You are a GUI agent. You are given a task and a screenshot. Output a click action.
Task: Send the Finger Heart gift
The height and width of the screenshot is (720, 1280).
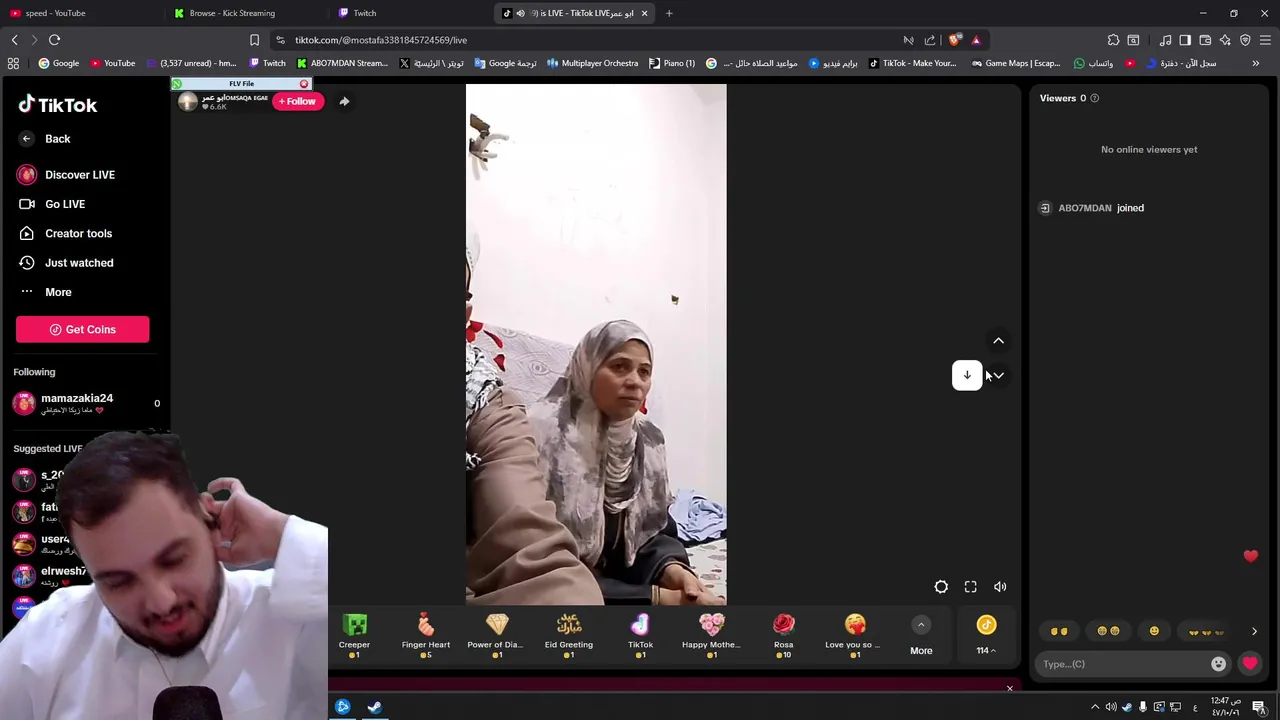426,636
